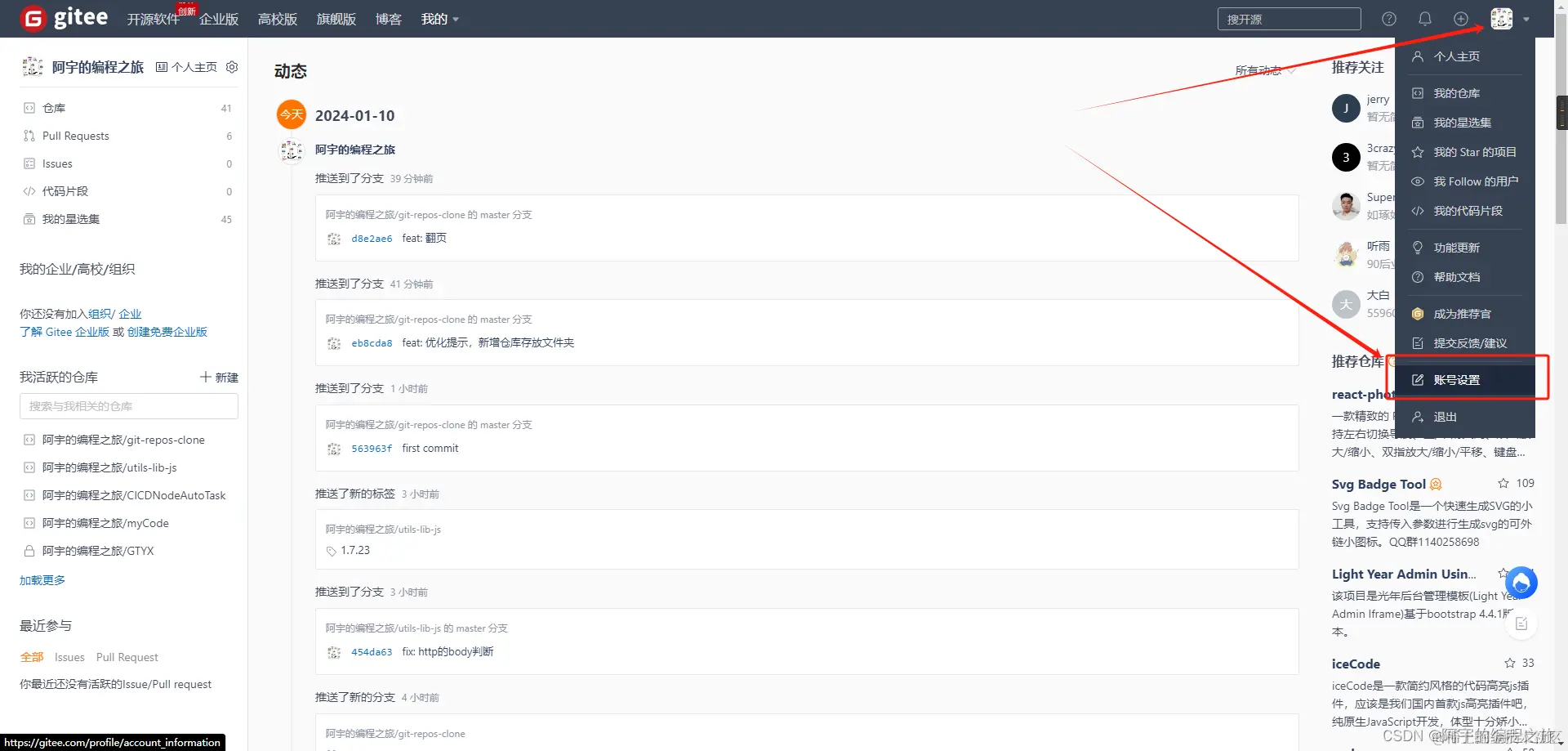The height and width of the screenshot is (751, 1568).
Task: Click the 1.7.23 tag
Action: coord(355,550)
